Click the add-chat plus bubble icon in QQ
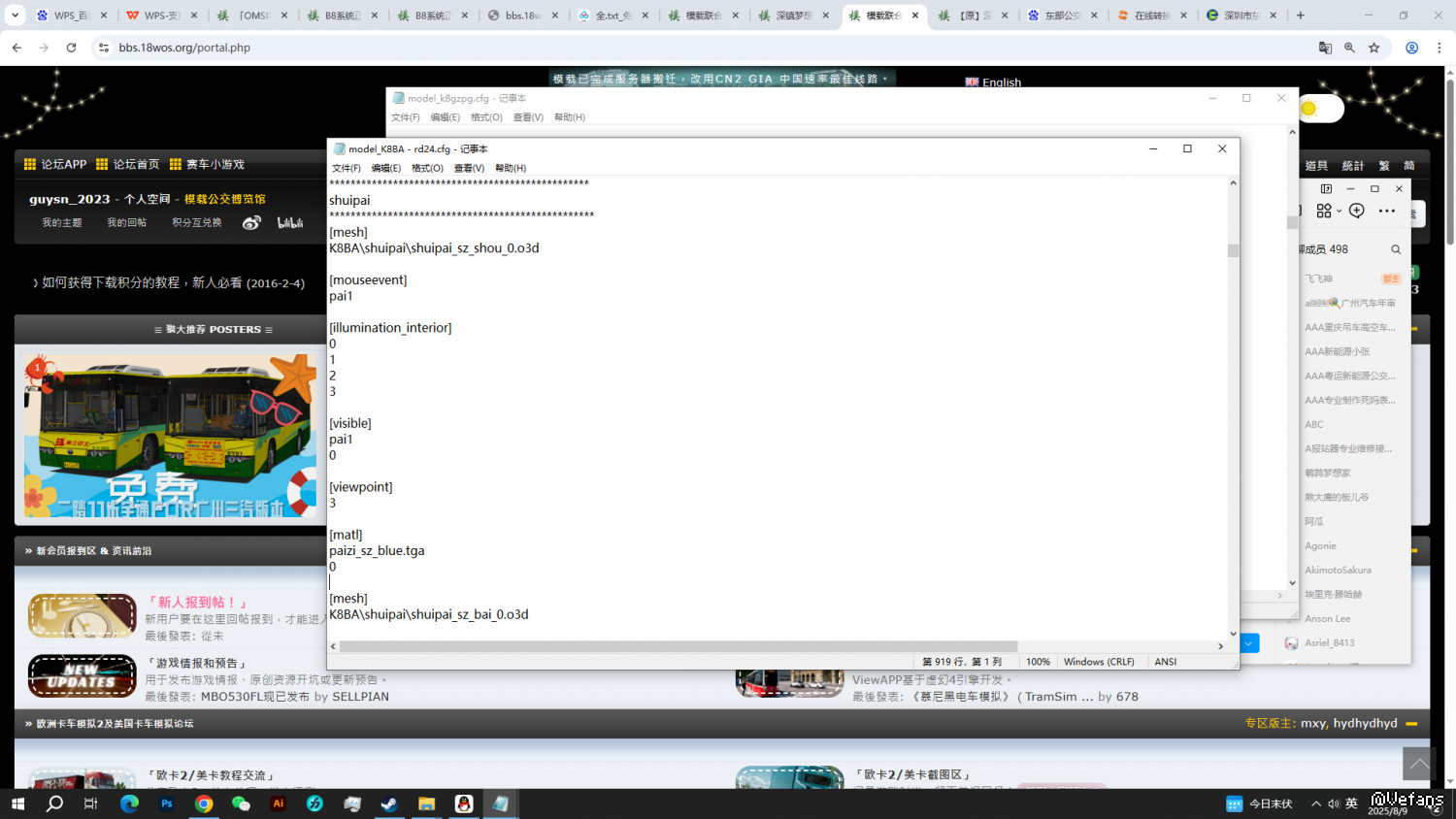This screenshot has width=1456, height=819. pyautogui.click(x=1357, y=211)
